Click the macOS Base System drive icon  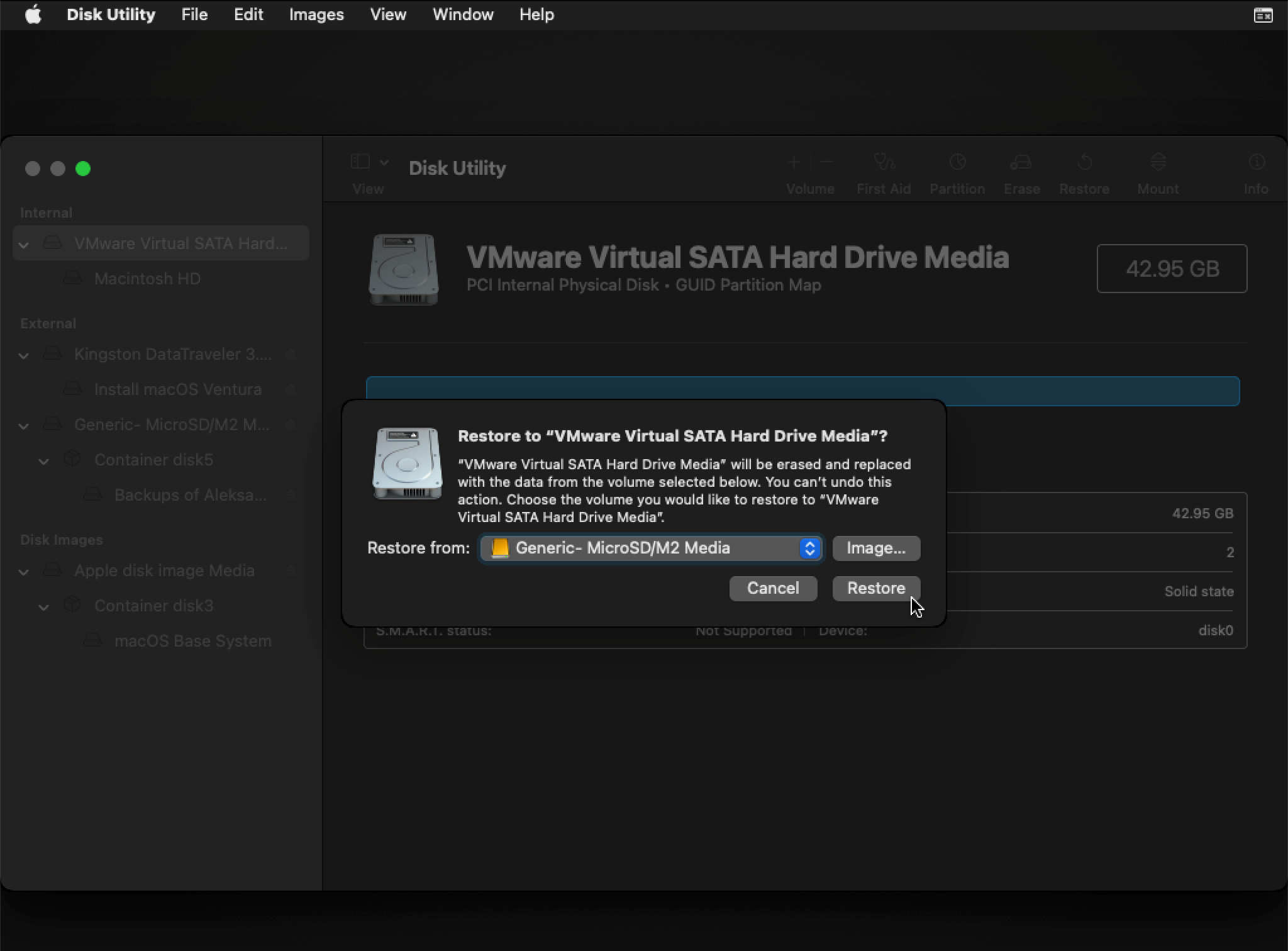93,640
